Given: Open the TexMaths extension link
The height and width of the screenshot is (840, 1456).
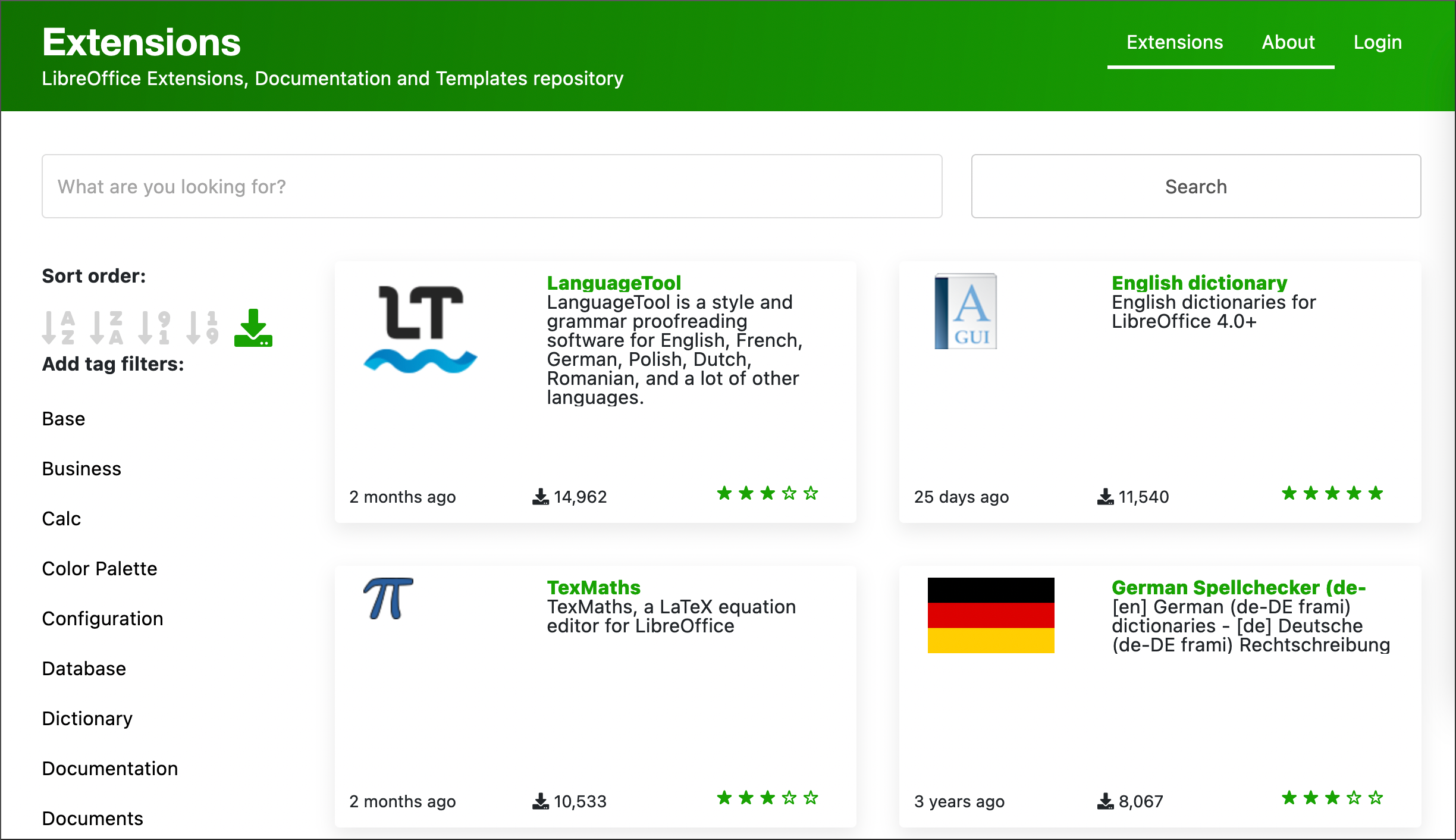Looking at the screenshot, I should (594, 588).
